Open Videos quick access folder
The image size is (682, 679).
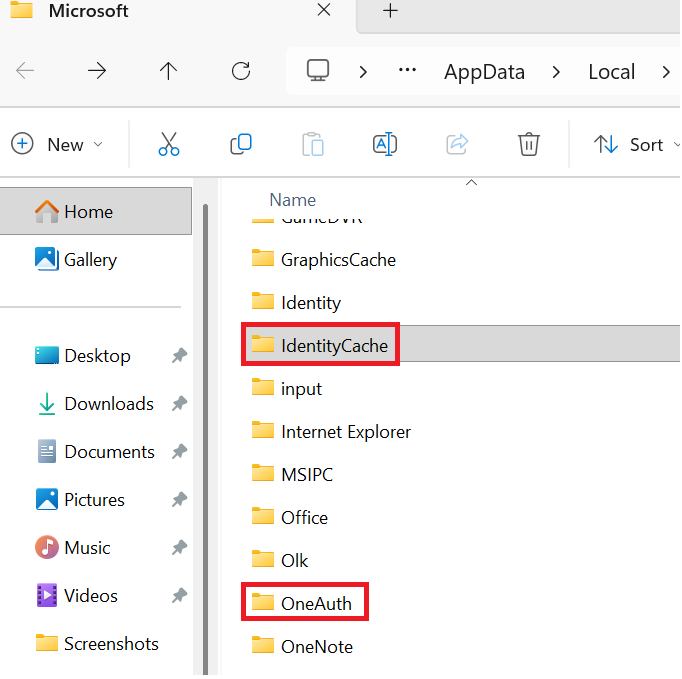(x=77, y=595)
